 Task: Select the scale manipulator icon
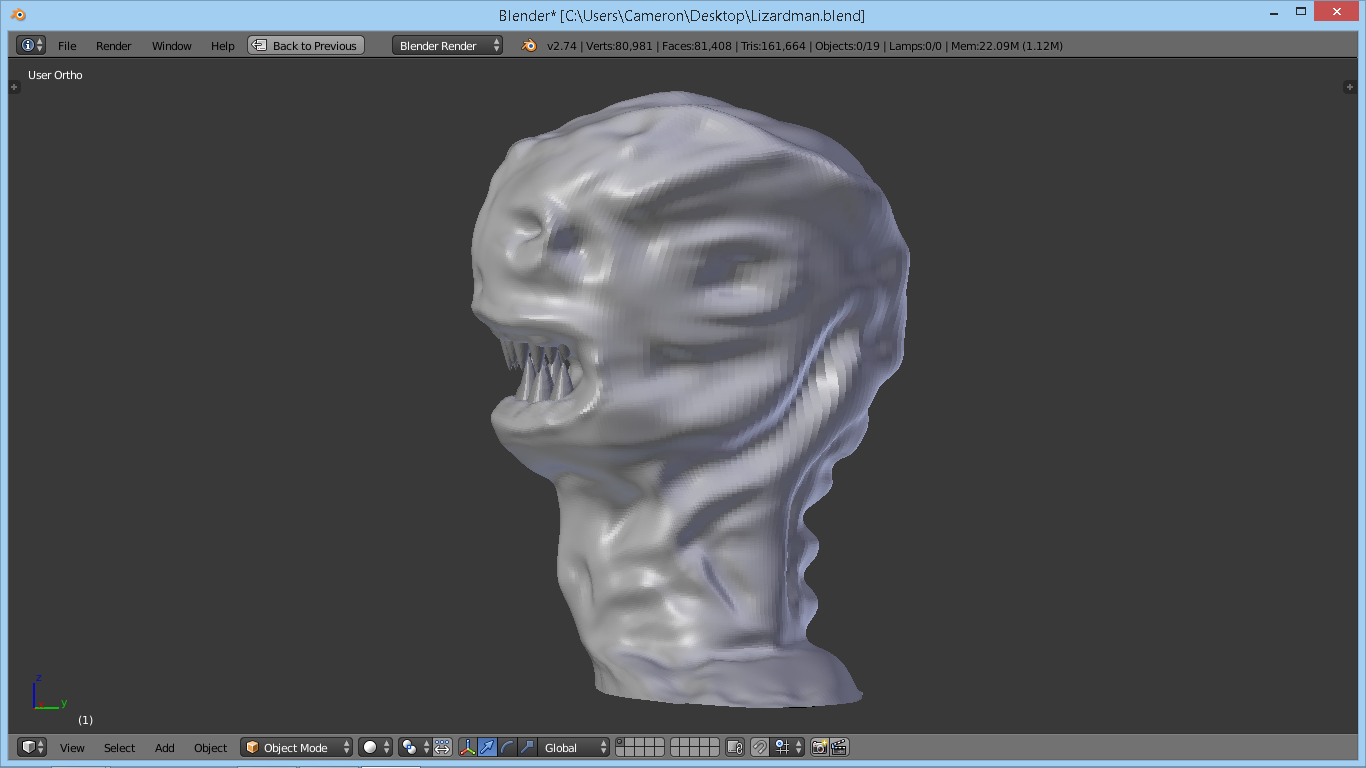[527, 747]
